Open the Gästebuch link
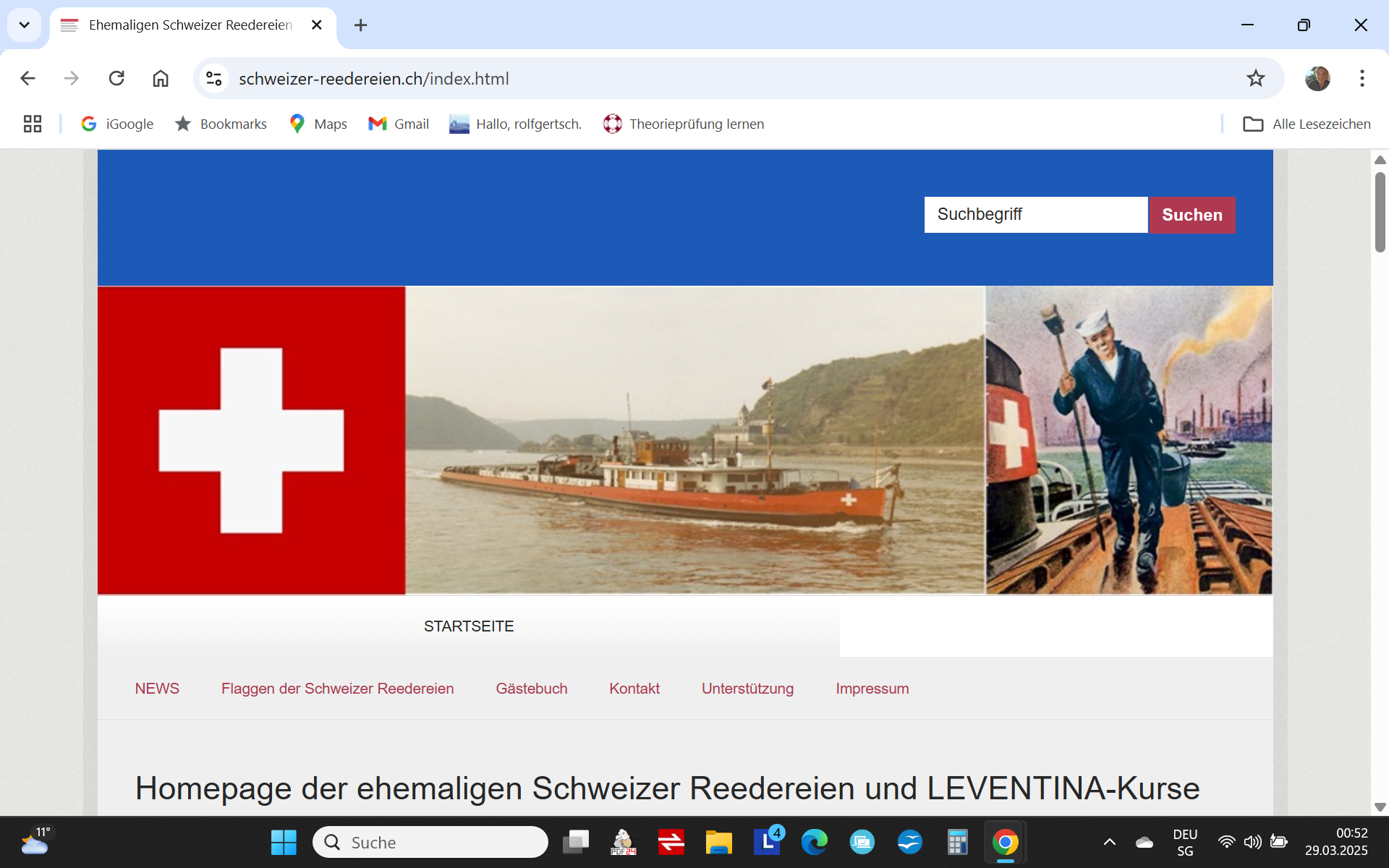 [531, 689]
